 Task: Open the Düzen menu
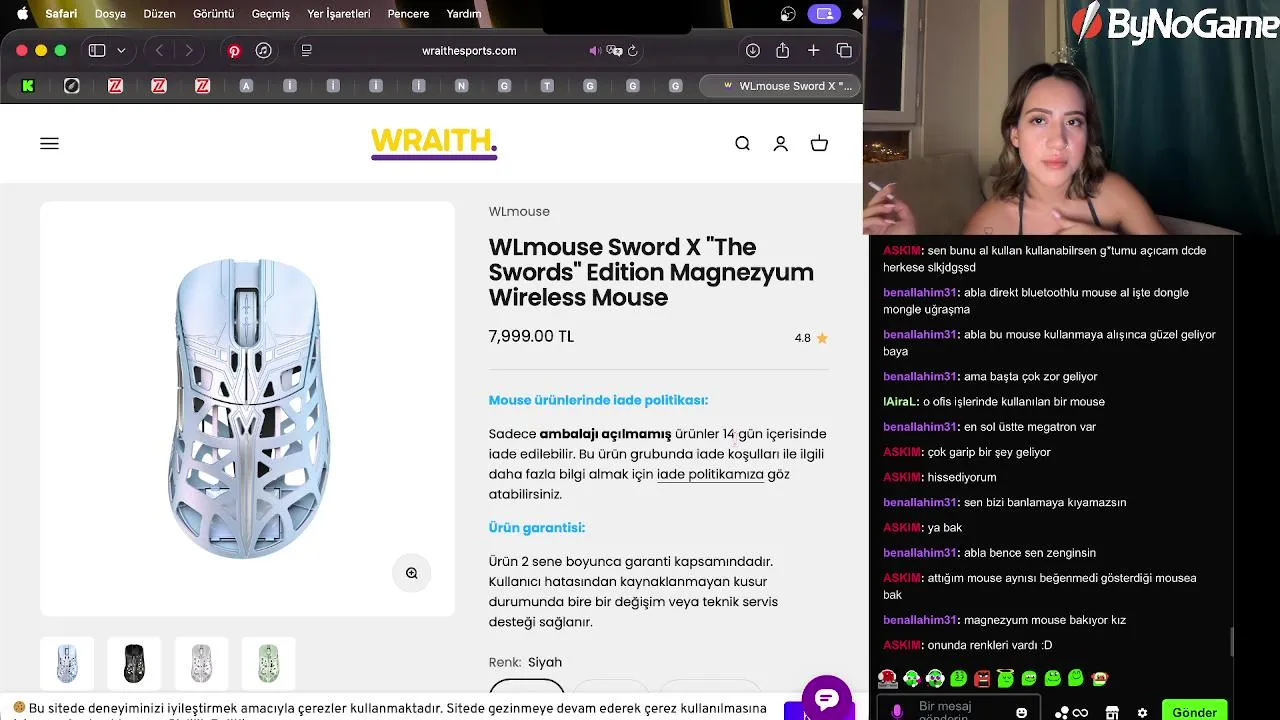tap(159, 14)
